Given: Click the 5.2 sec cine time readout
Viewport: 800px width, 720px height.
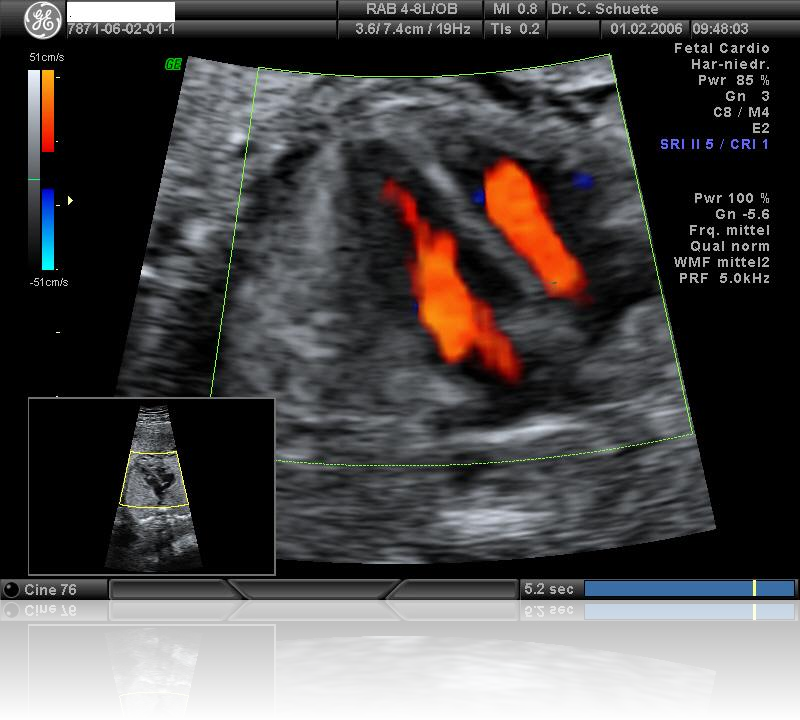Looking at the screenshot, I should pos(549,590).
